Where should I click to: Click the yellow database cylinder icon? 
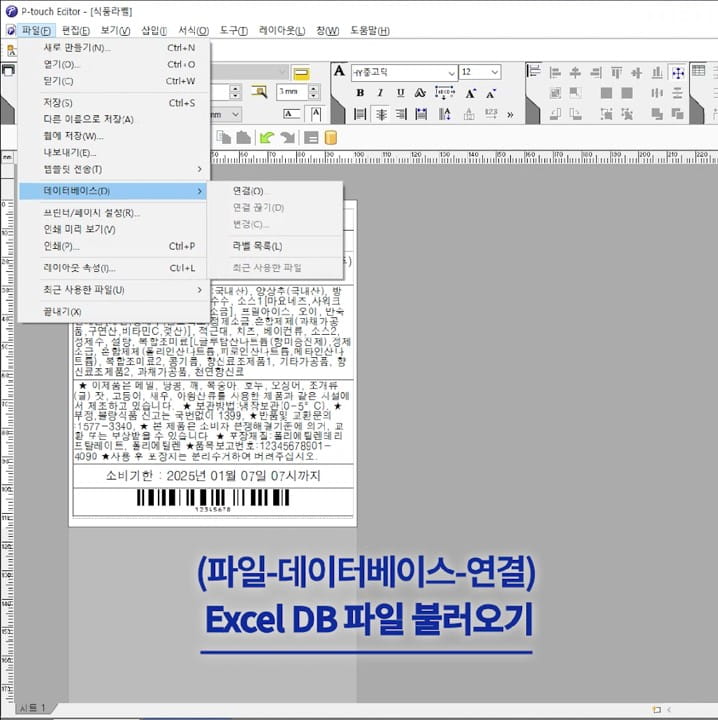point(331,137)
